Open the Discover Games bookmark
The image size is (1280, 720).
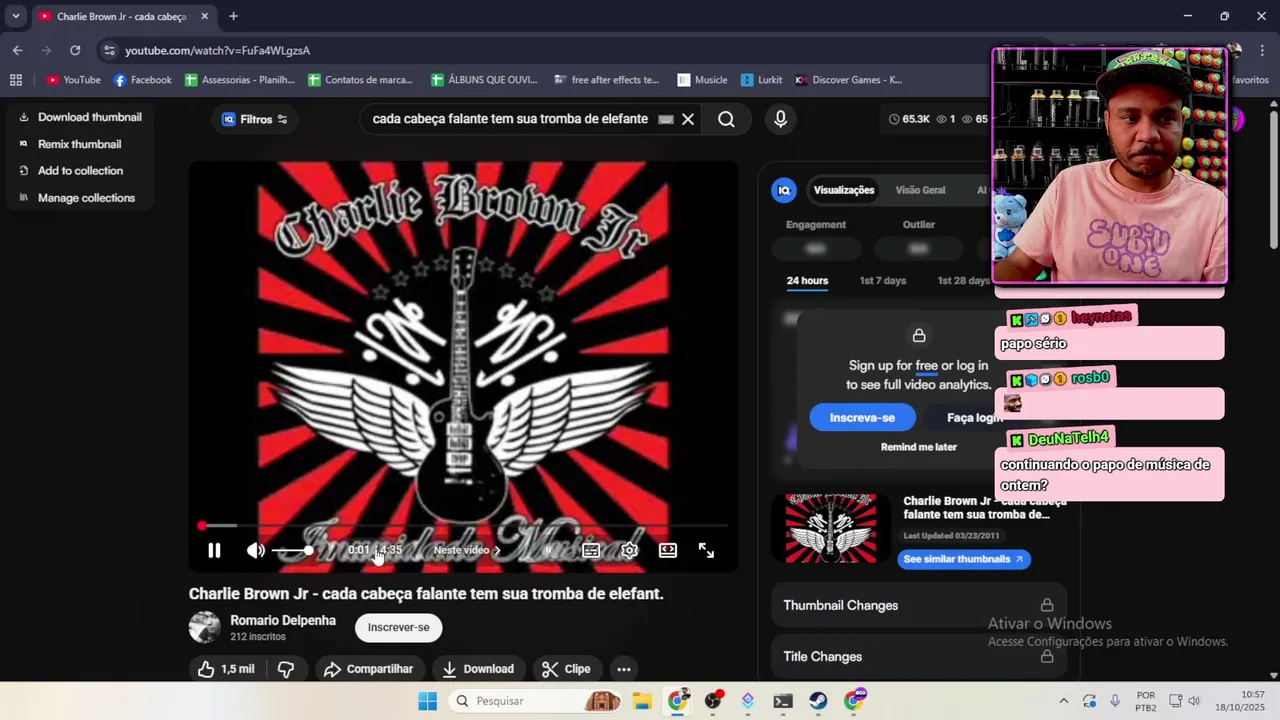coord(849,80)
